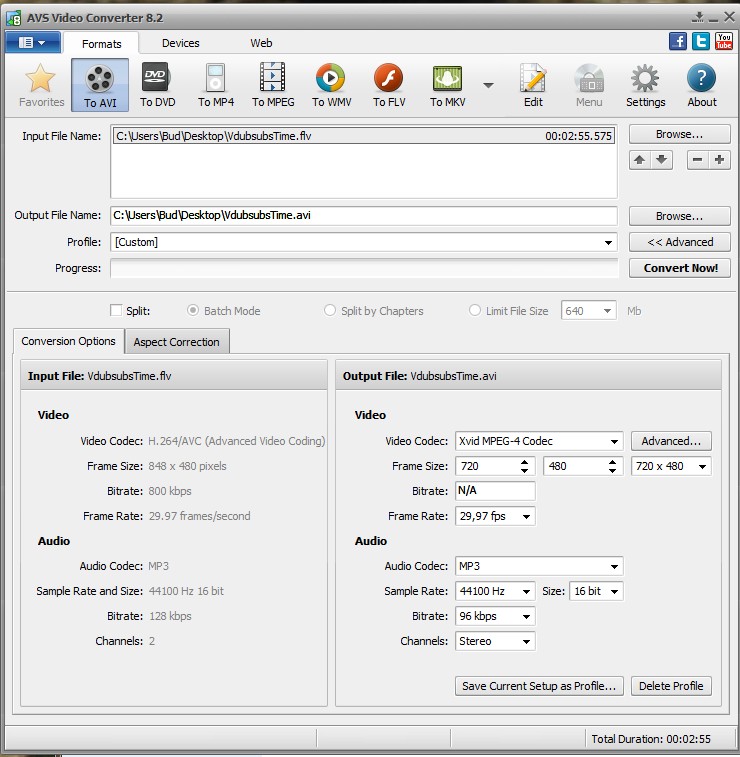Click the AVS app logo in title bar

pyautogui.click(x=14, y=18)
